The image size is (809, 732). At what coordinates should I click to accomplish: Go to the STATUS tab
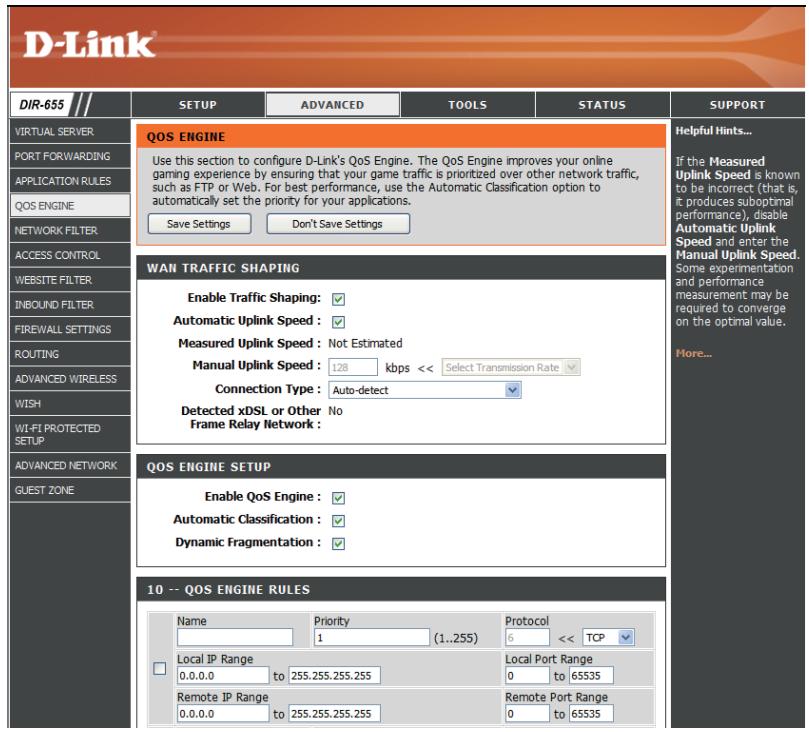[x=602, y=105]
